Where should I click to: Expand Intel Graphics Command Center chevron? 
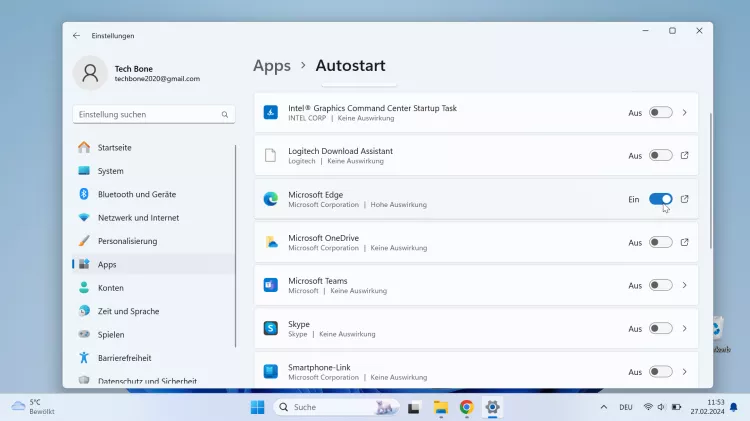point(684,112)
